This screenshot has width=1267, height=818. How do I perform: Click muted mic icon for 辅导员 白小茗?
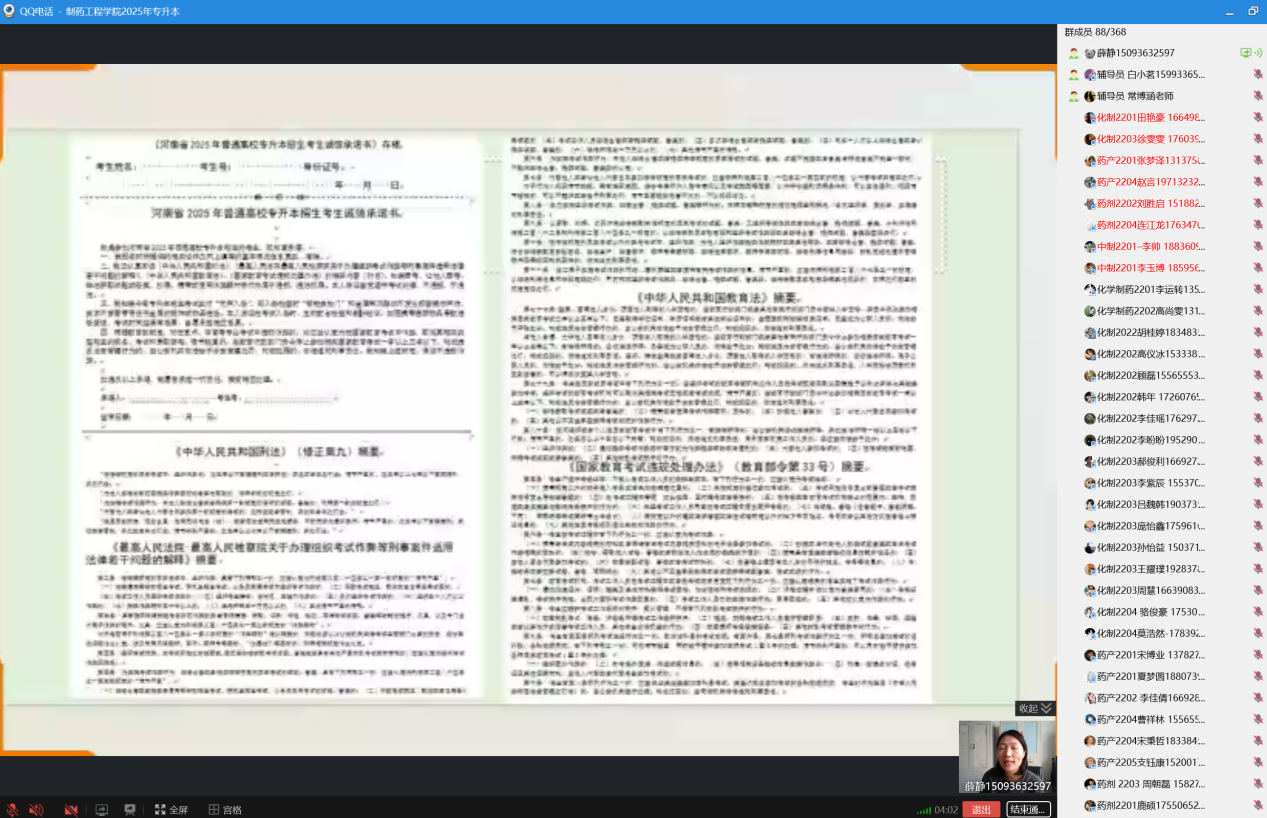click(x=1258, y=75)
